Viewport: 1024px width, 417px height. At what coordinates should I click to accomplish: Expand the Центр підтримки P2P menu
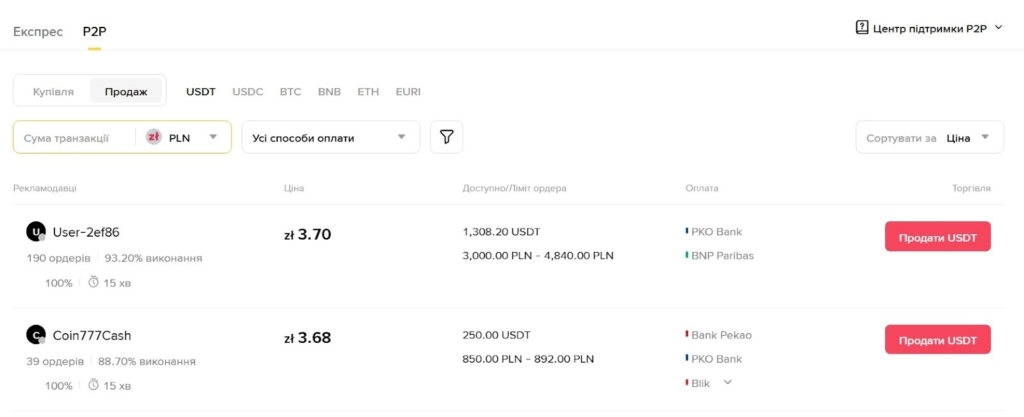997,28
